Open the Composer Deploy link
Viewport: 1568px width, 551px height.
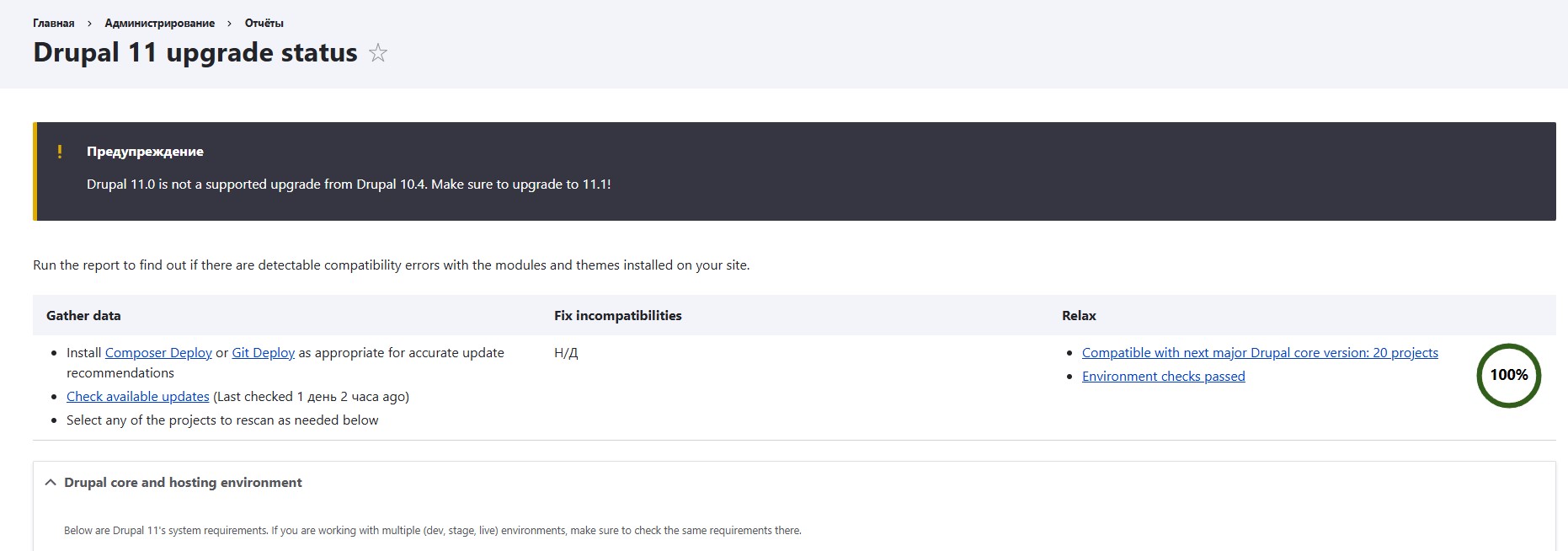158,353
